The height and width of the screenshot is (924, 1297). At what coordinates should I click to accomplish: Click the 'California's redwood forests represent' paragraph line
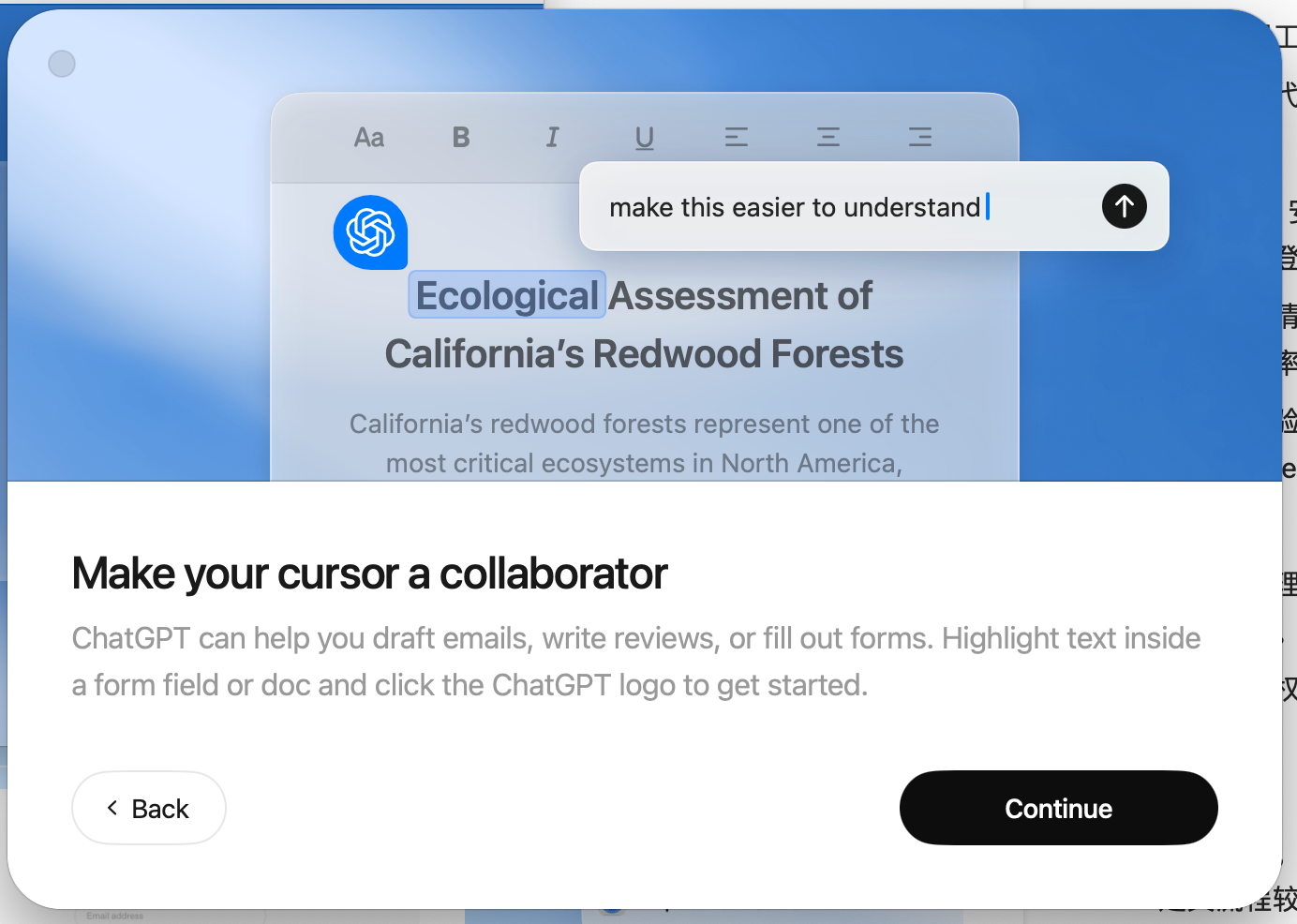644,424
